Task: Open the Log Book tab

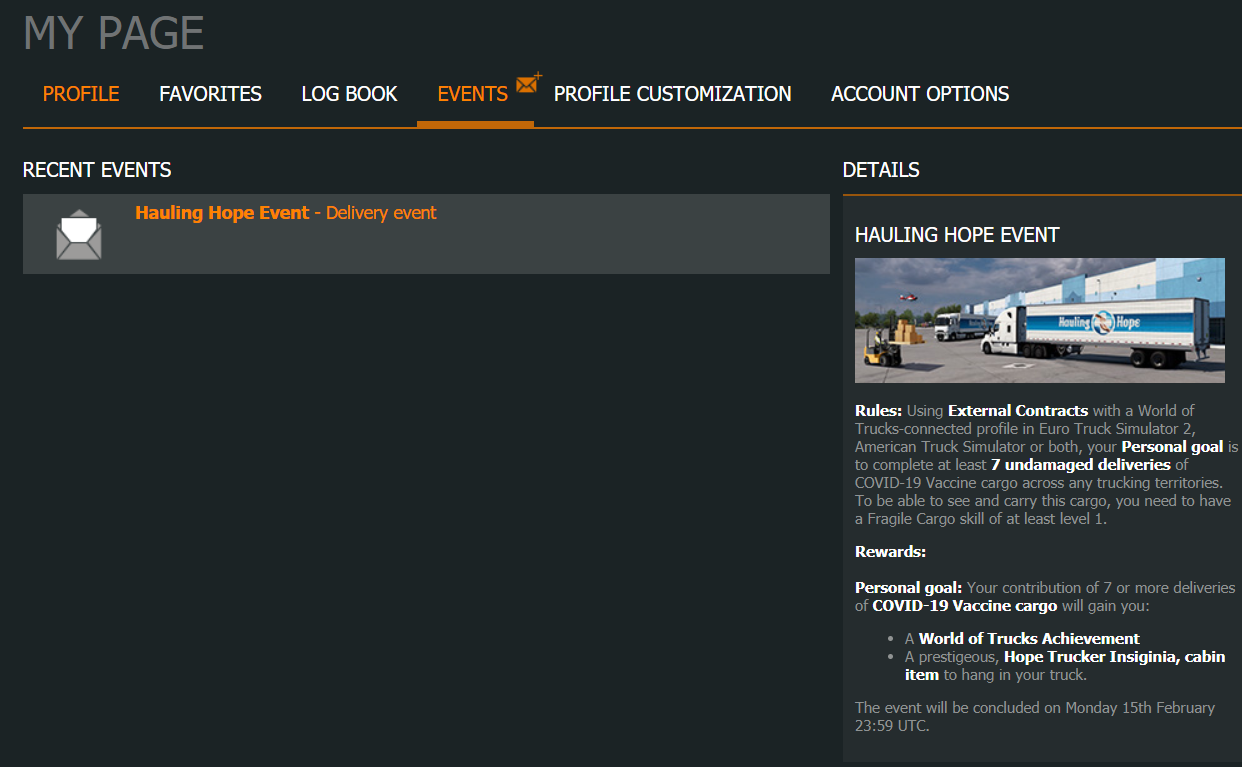Action: (x=349, y=94)
